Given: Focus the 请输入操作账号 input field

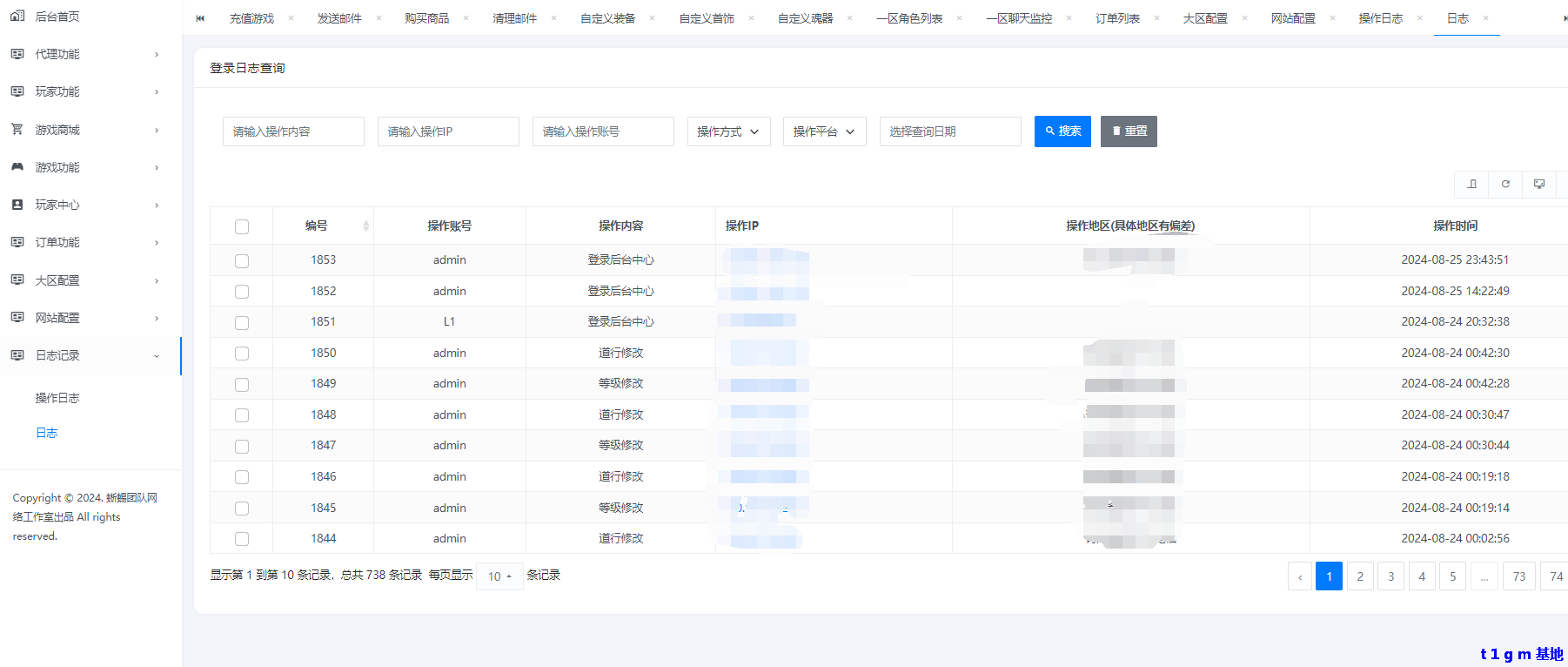Looking at the screenshot, I should click(603, 131).
